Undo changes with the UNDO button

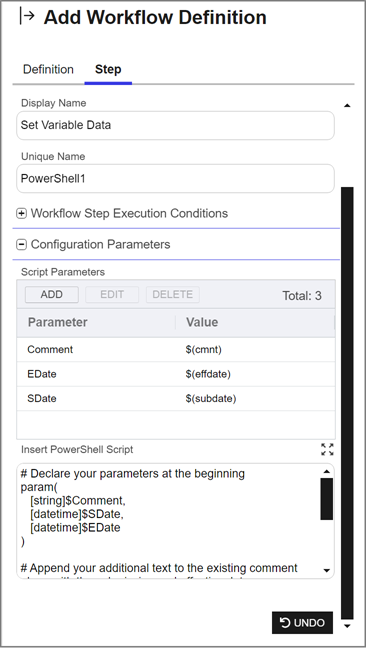302,622
